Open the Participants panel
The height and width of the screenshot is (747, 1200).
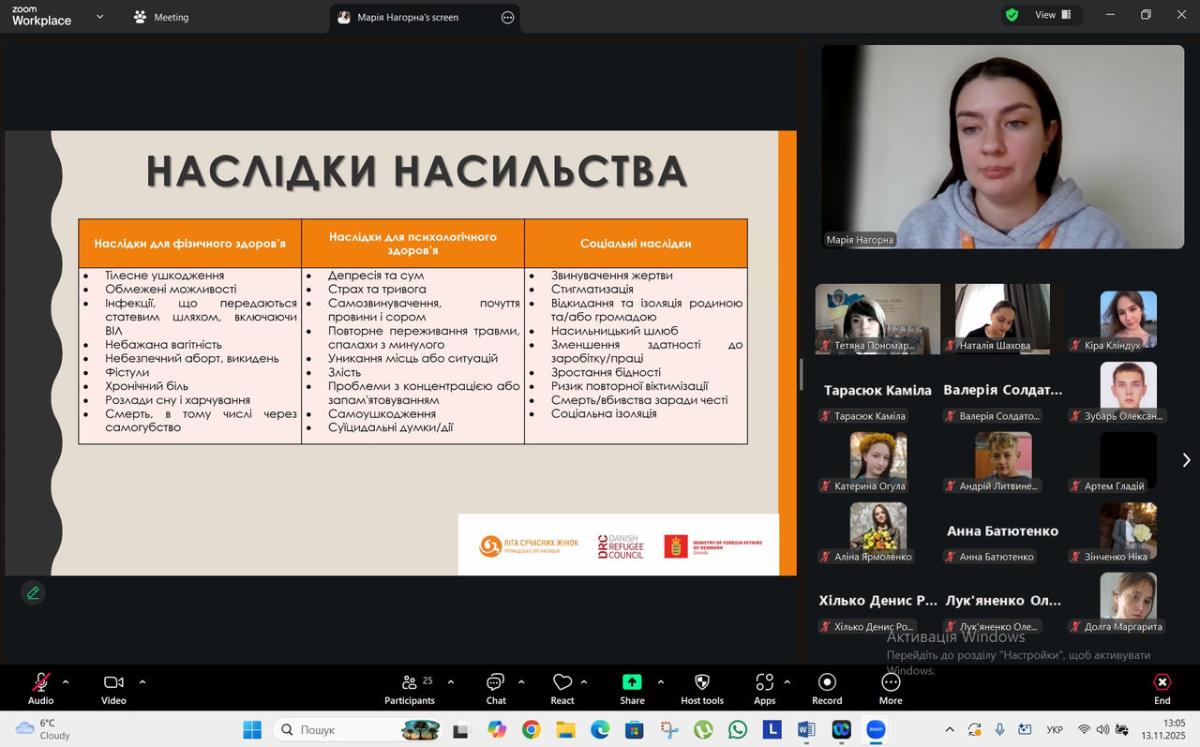point(410,687)
